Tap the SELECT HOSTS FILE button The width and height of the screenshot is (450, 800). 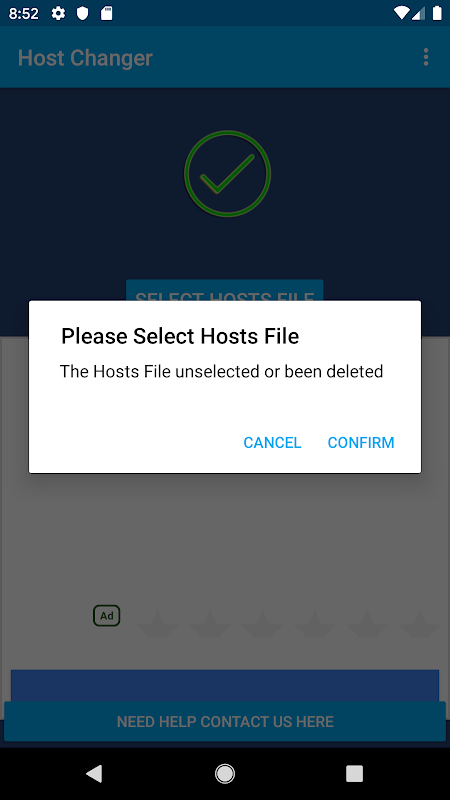pyautogui.click(x=224, y=291)
